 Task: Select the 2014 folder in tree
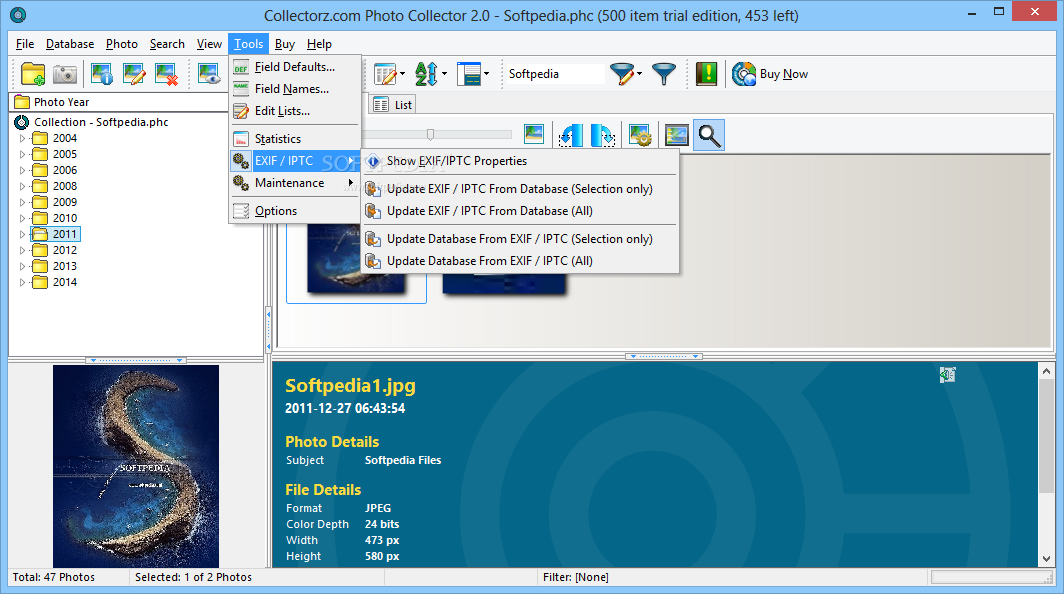[x=64, y=282]
